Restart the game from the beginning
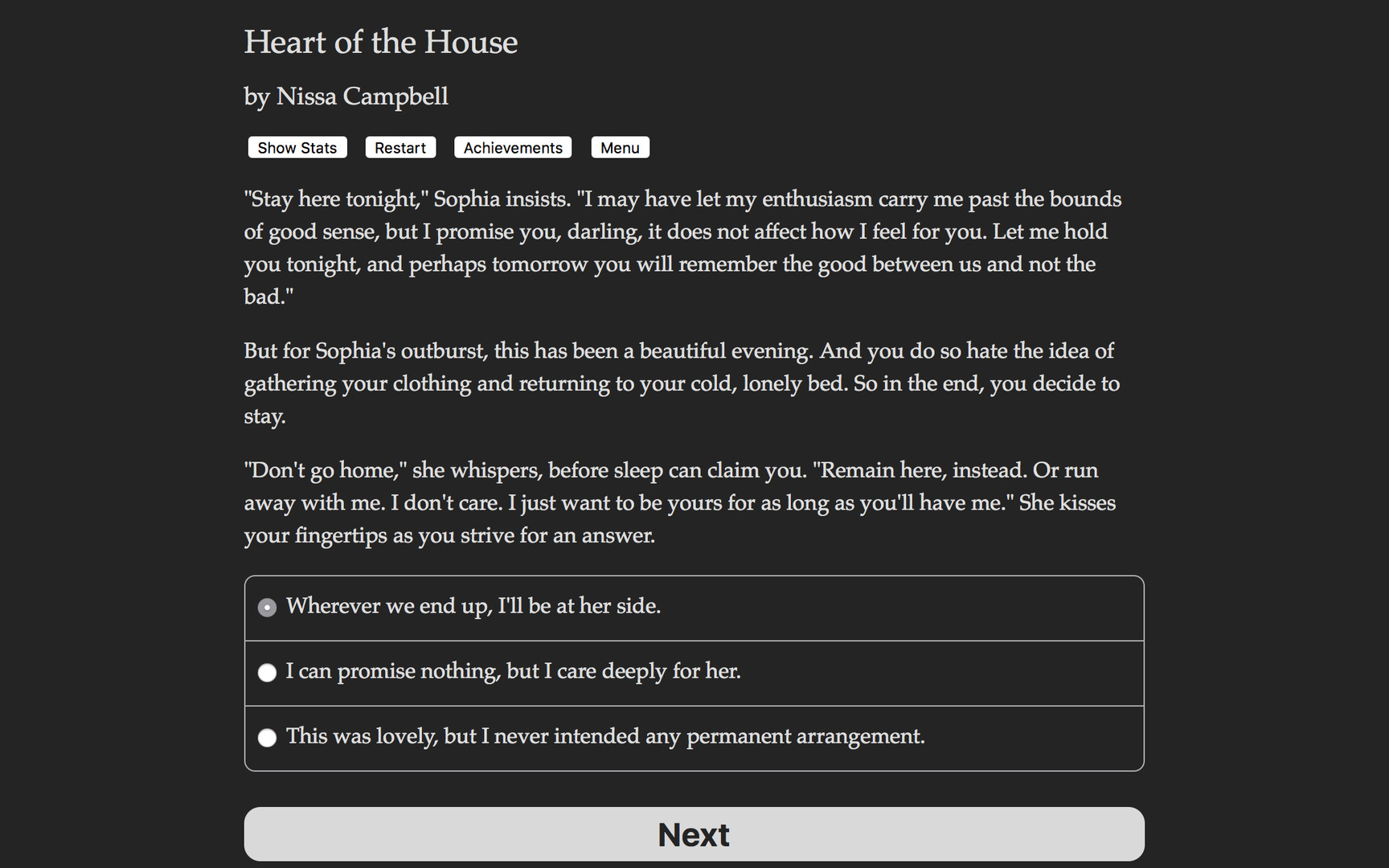The height and width of the screenshot is (868, 1389). pos(399,147)
